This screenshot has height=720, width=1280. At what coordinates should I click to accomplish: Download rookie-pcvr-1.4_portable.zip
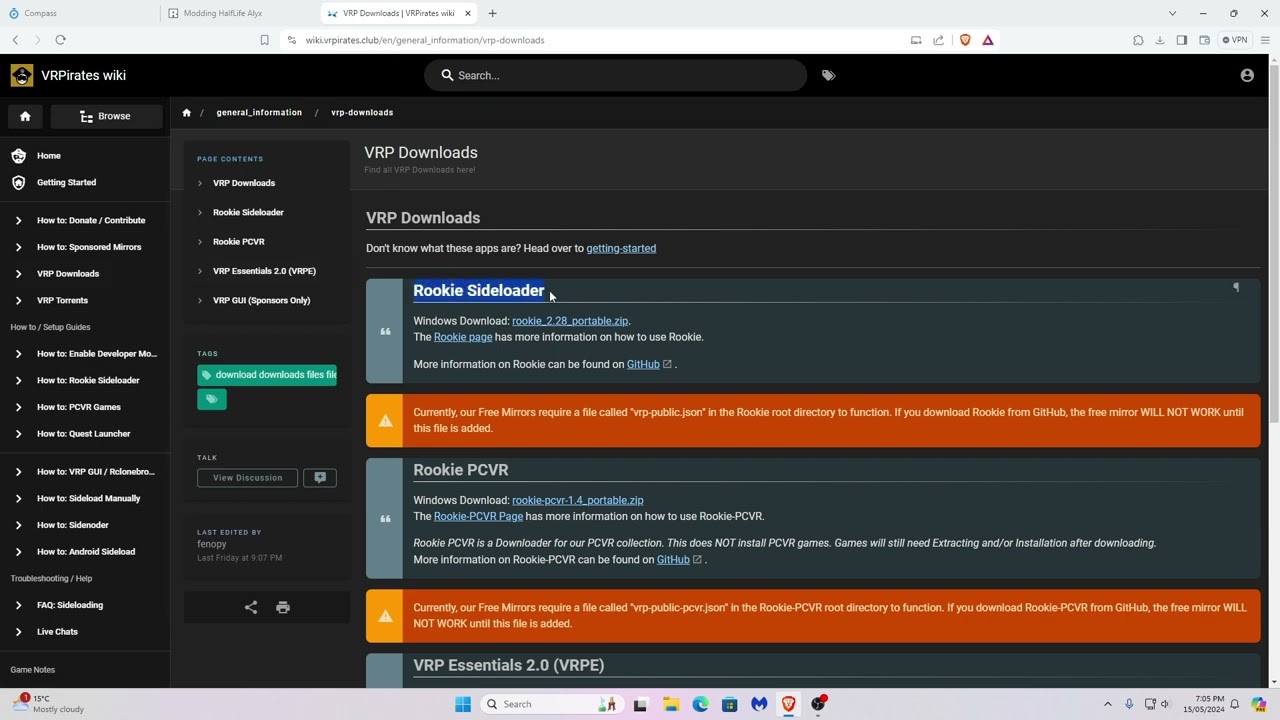577,500
